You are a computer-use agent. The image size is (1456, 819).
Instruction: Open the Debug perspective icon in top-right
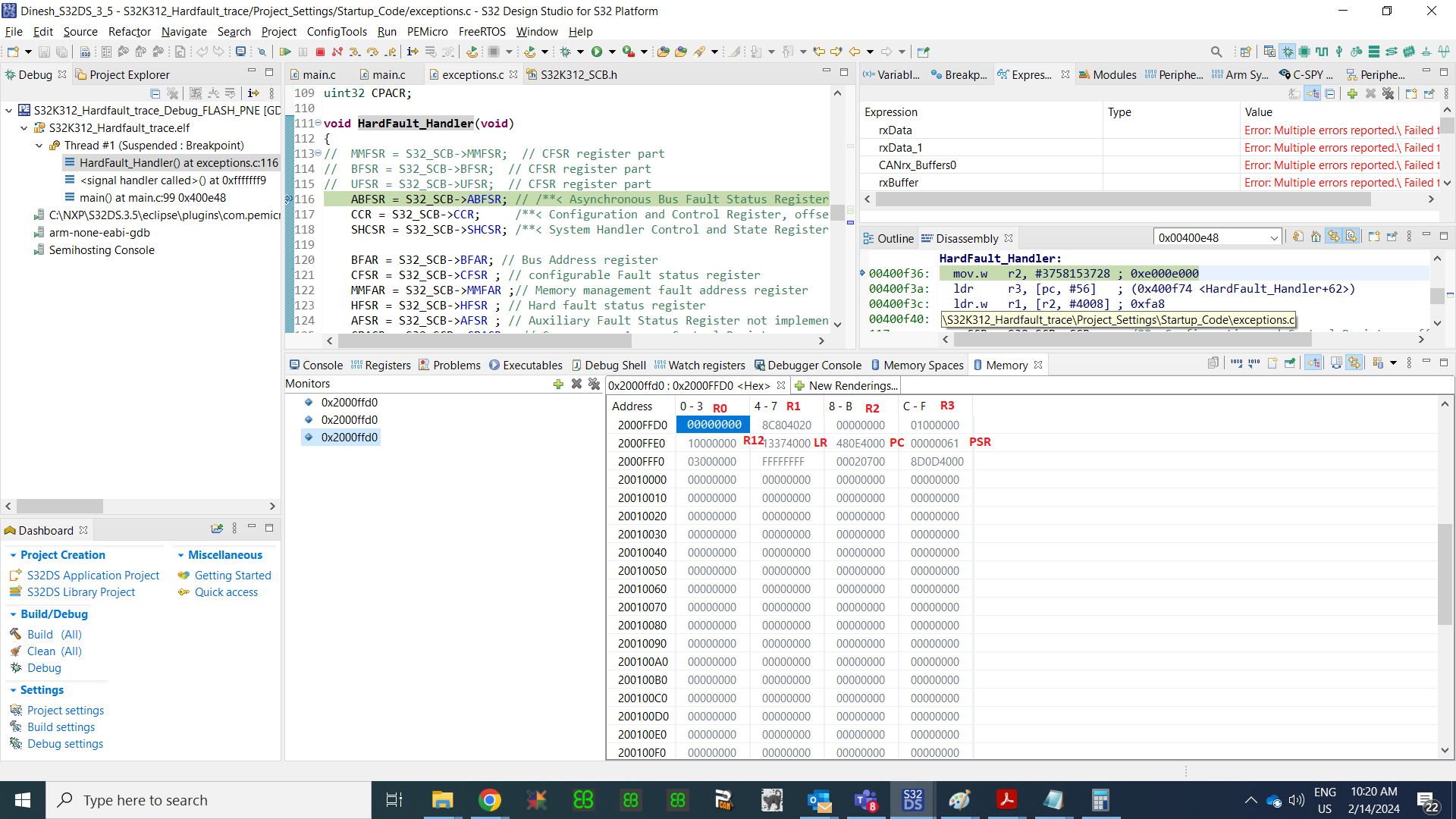[x=1288, y=51]
